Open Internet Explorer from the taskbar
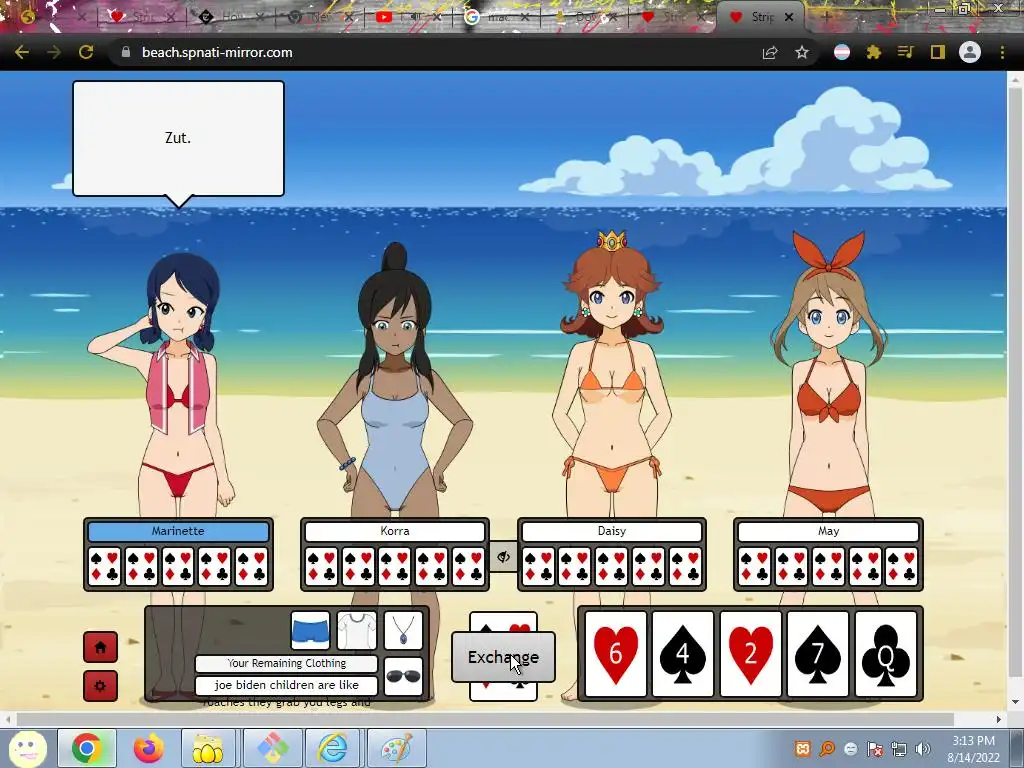Screen dimensions: 1024x768 point(333,748)
